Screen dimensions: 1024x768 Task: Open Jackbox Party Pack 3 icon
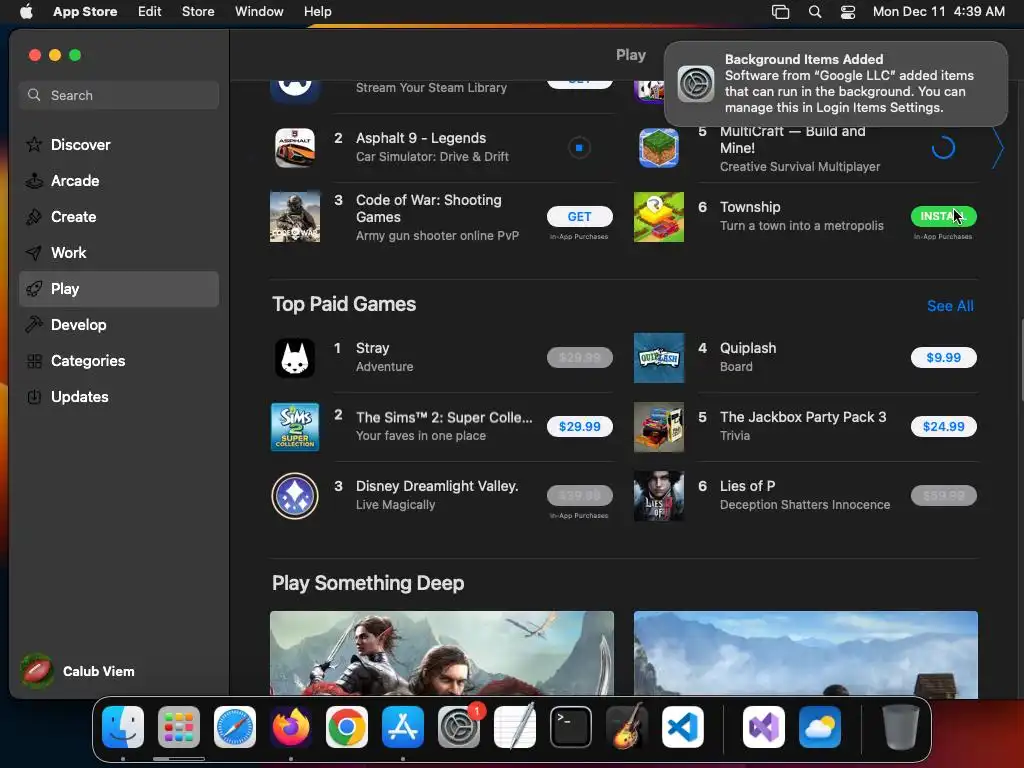point(658,426)
